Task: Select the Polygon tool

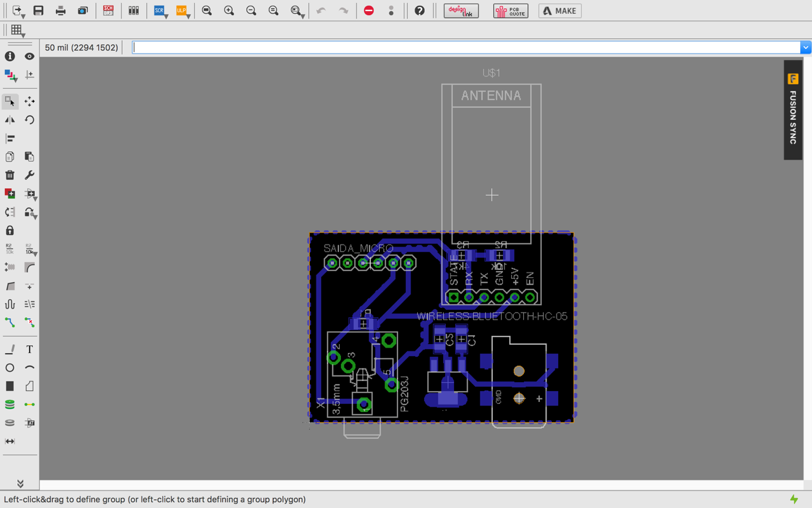Action: coord(30,386)
